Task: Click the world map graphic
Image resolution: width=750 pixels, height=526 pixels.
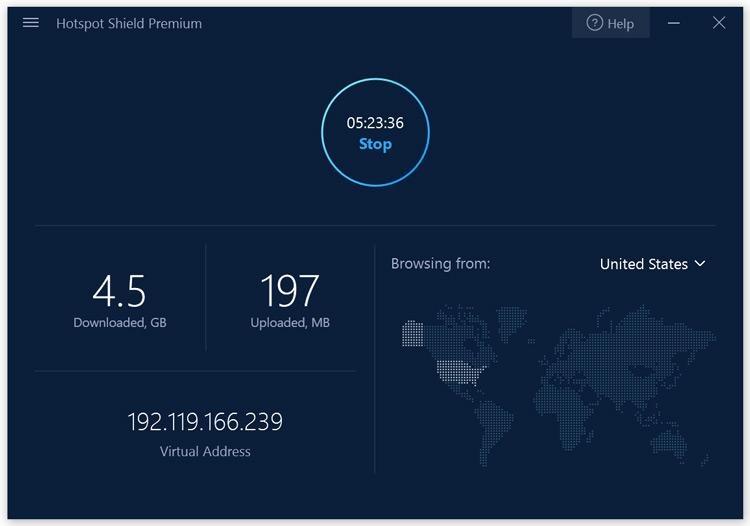Action: (x=559, y=385)
